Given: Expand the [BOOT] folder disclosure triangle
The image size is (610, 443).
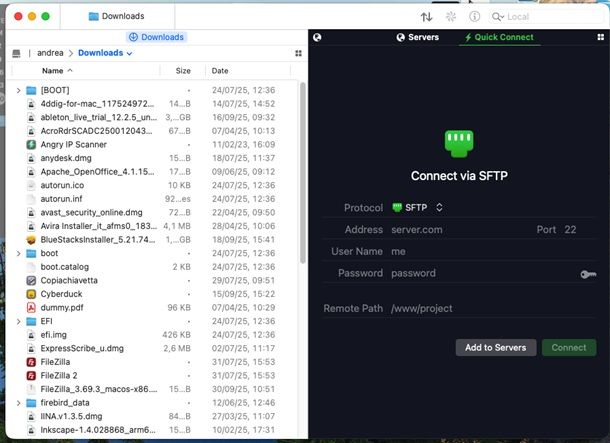Looking at the screenshot, I should (x=18, y=90).
